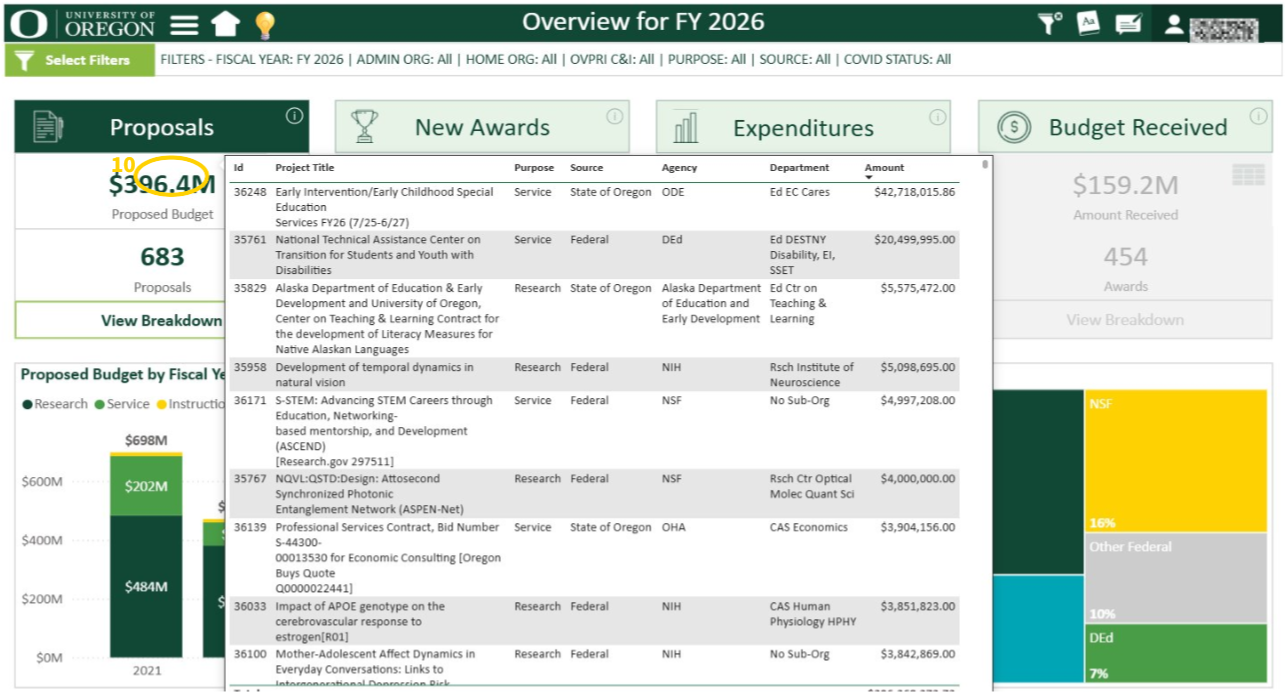Screen dimensions: 1285x694
Task: Open the Select Filters panel
Action: (79, 60)
